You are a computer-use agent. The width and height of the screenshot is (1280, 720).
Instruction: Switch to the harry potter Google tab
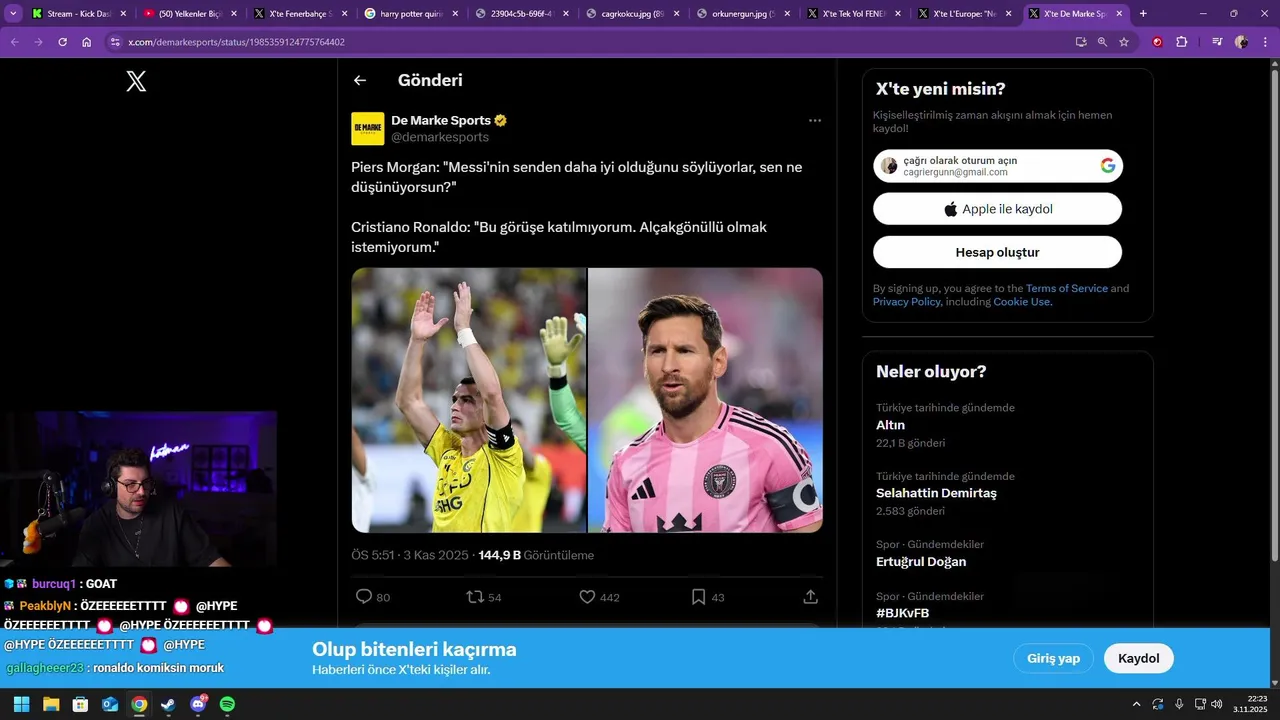click(411, 14)
